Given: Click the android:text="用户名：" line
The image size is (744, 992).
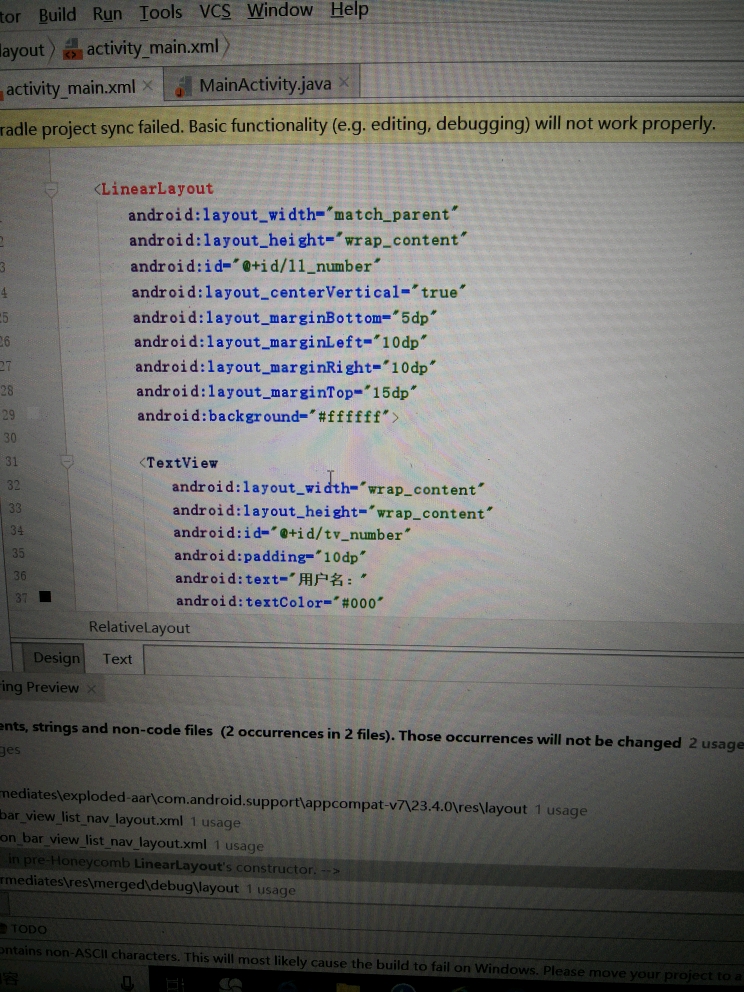Looking at the screenshot, I should (271, 578).
